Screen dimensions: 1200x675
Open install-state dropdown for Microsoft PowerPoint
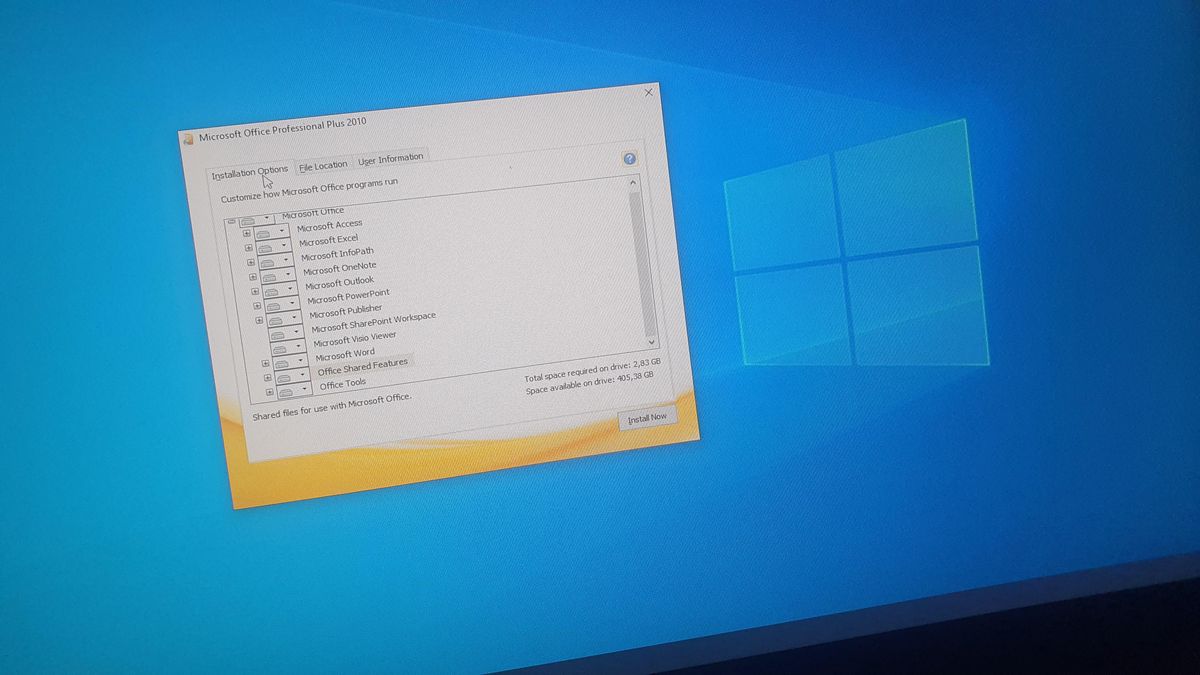pyautogui.click(x=282, y=304)
